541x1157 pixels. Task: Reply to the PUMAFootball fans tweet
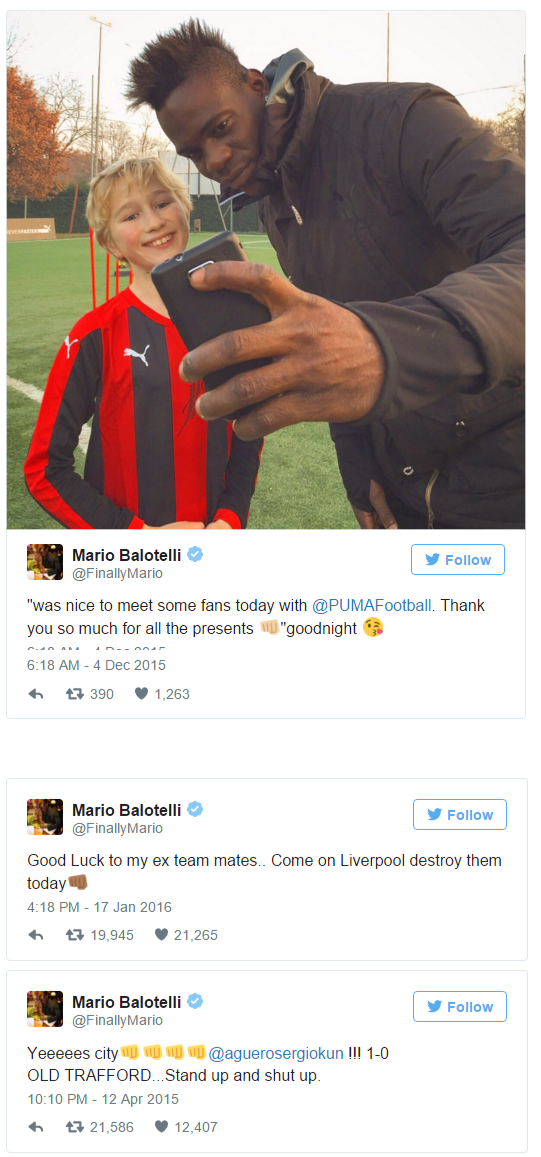35,694
